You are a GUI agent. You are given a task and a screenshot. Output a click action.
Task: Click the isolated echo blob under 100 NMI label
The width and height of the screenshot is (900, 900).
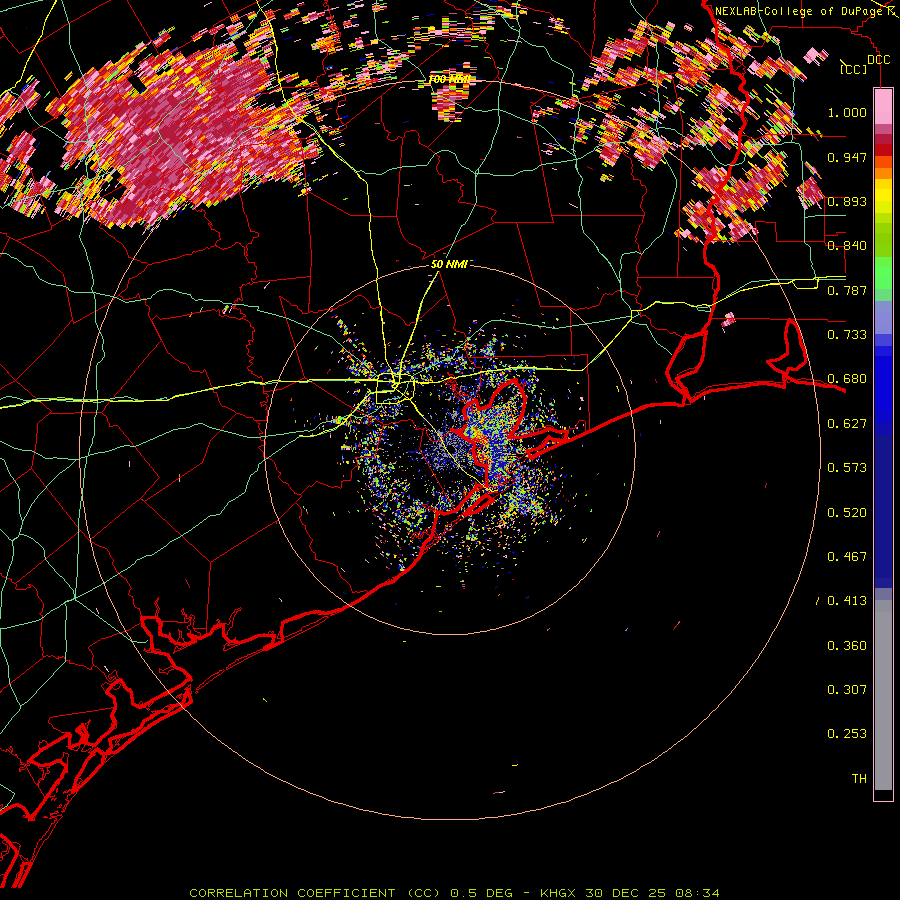pos(449,102)
